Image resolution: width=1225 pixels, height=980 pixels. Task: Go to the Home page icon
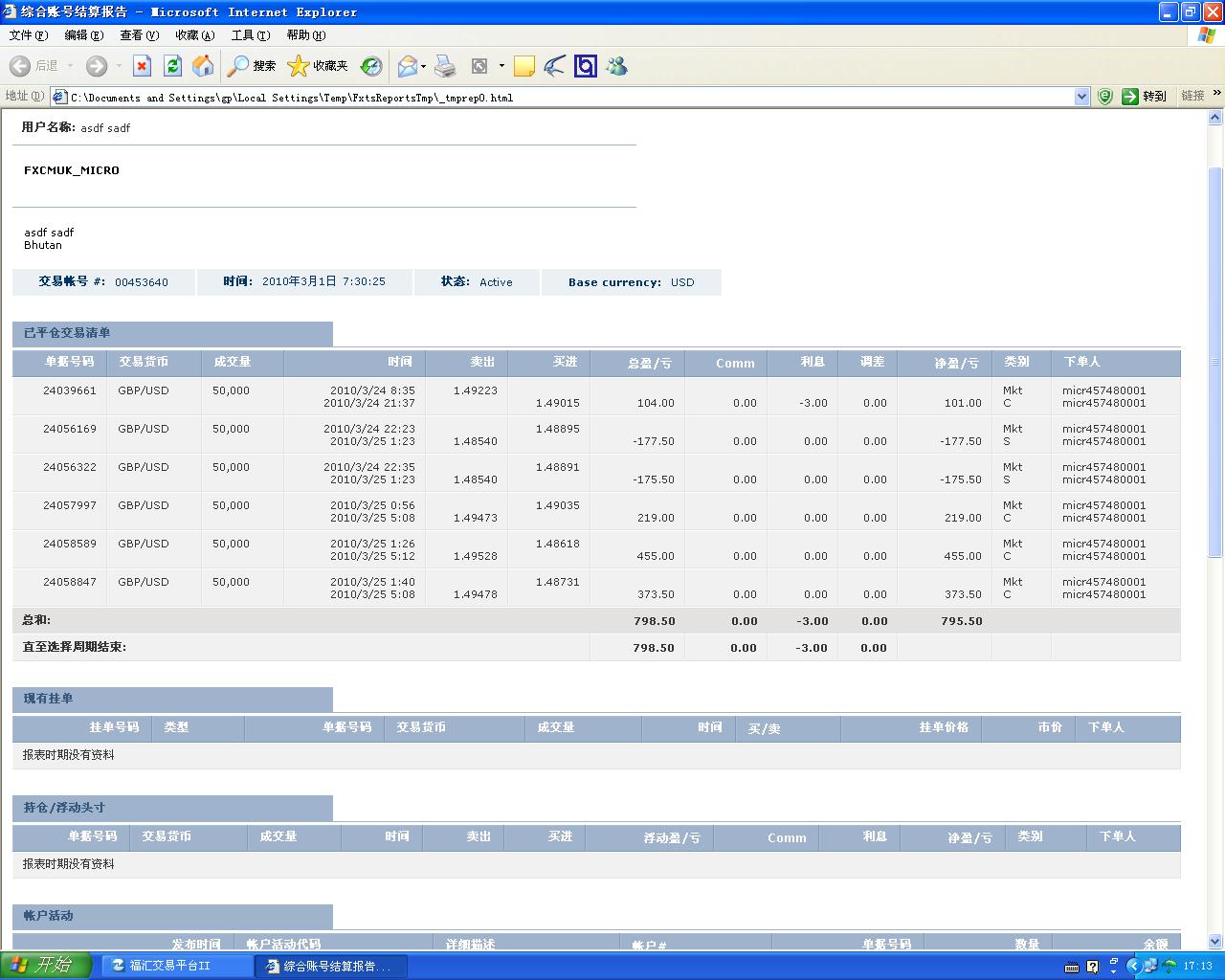203,66
